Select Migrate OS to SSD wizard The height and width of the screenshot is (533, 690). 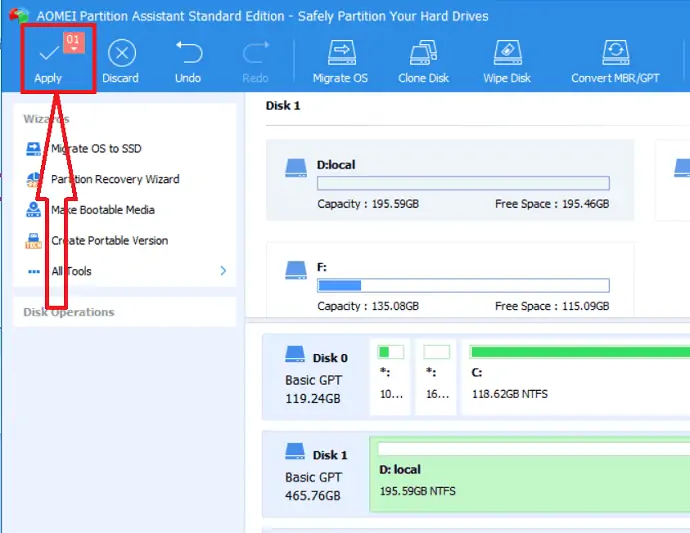coord(96,148)
